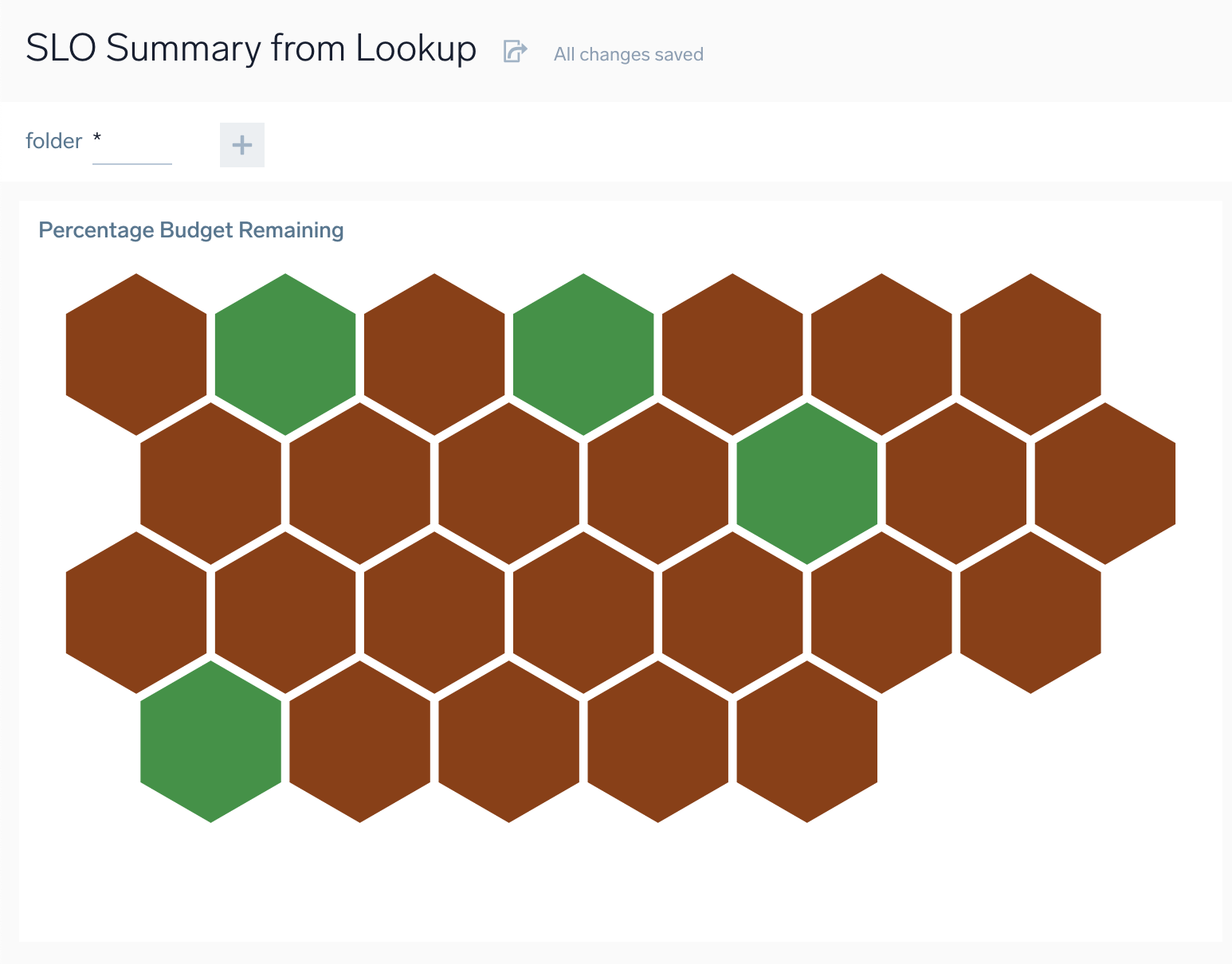Click the rightmost hexagon in second row
1232x964 pixels.
[1104, 484]
